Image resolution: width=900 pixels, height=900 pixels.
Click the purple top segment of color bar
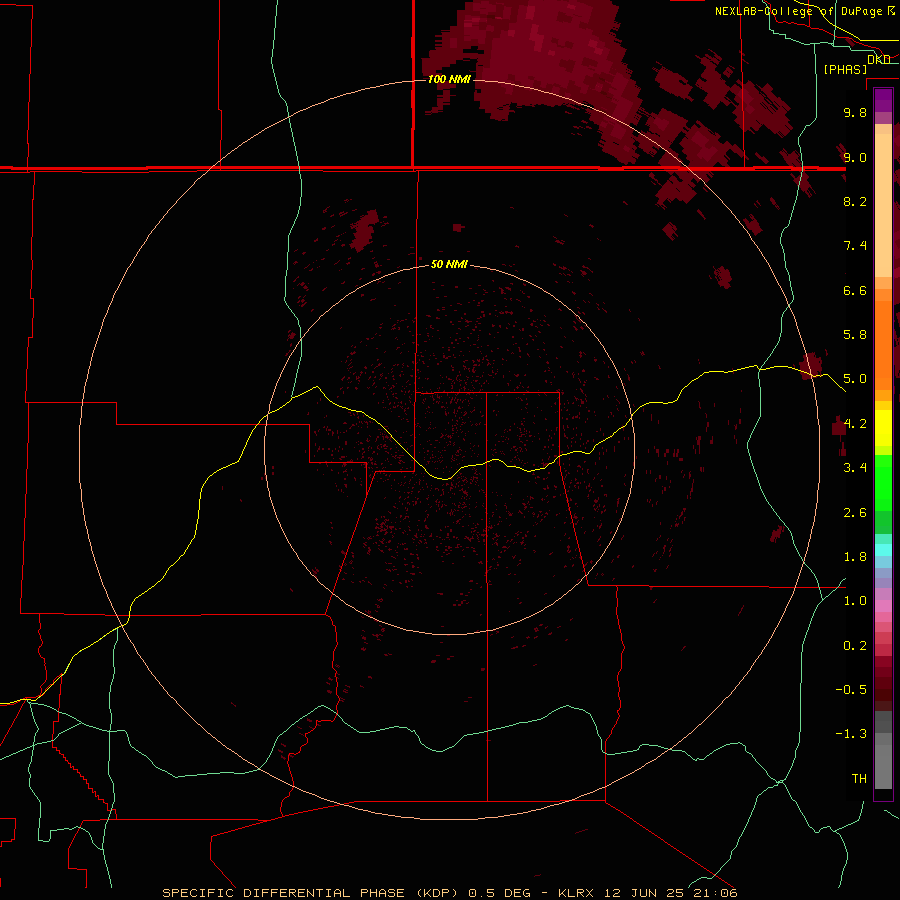point(883,100)
